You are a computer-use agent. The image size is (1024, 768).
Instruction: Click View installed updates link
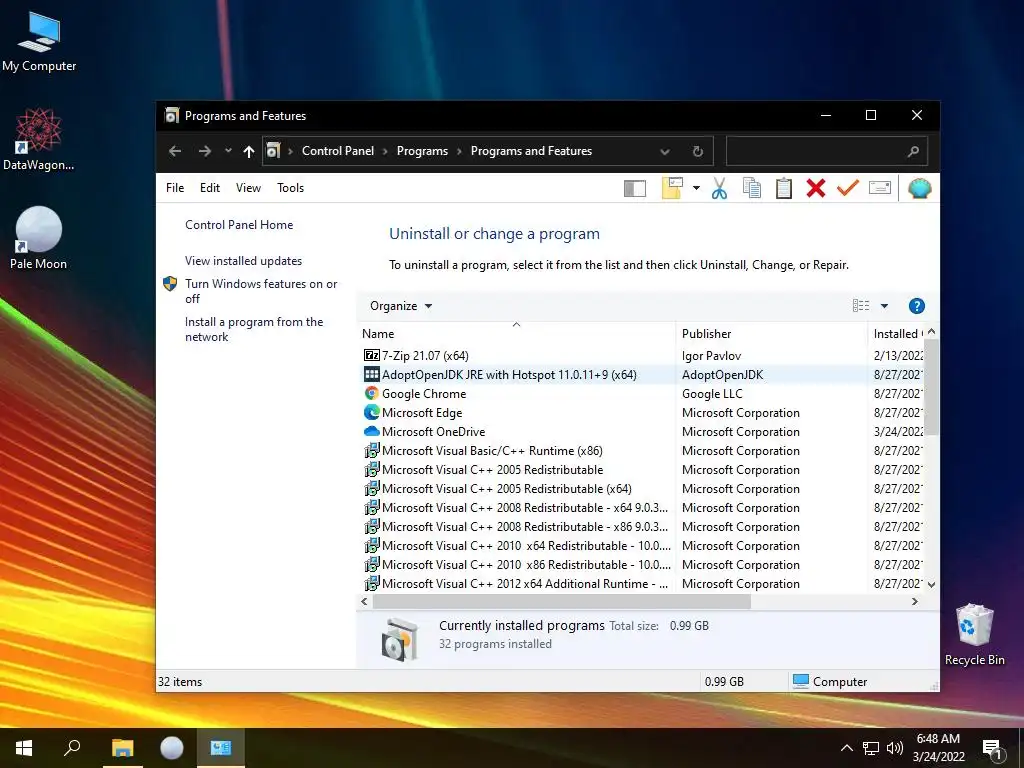(243, 261)
